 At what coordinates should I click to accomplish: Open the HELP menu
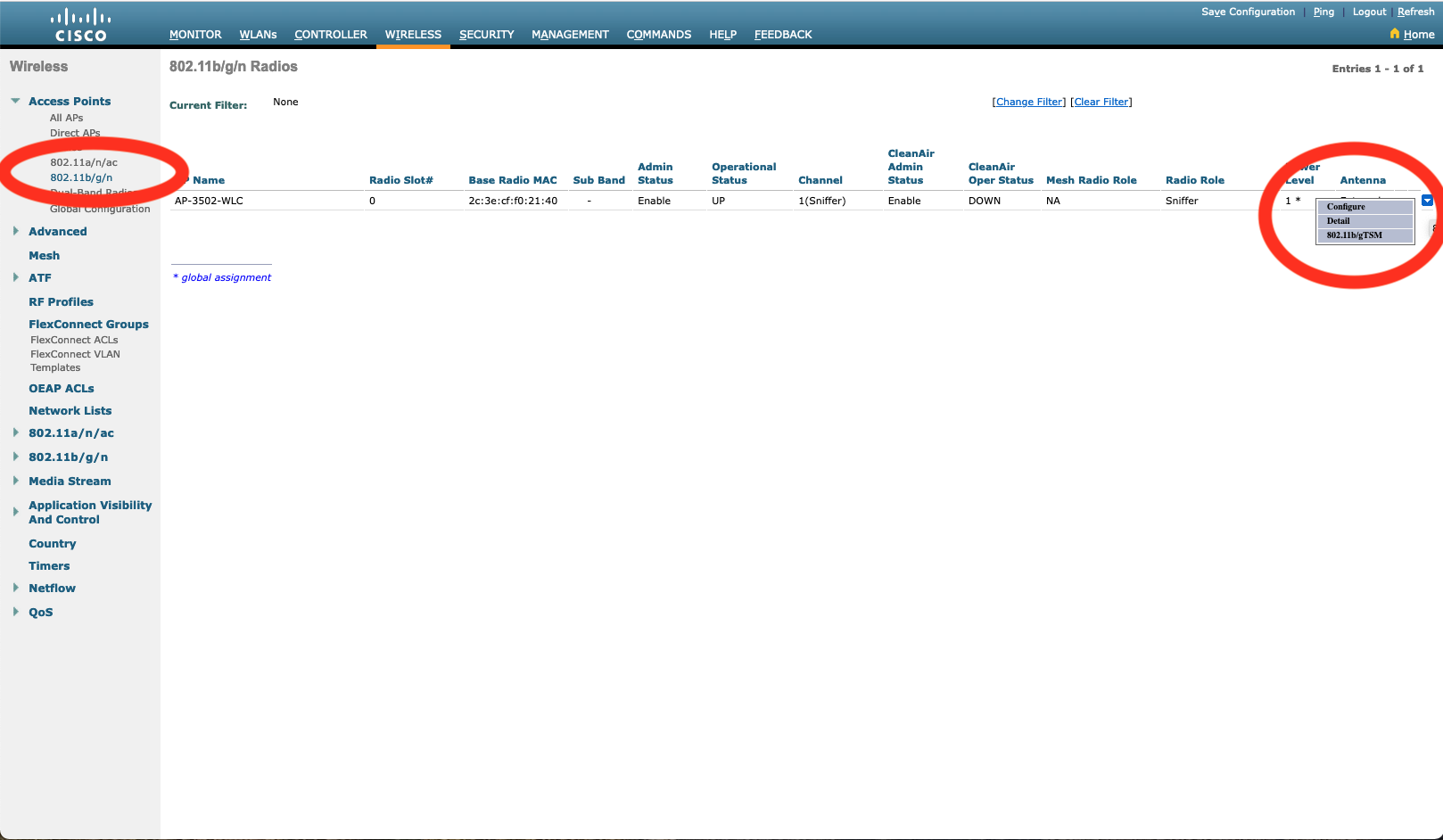(723, 34)
